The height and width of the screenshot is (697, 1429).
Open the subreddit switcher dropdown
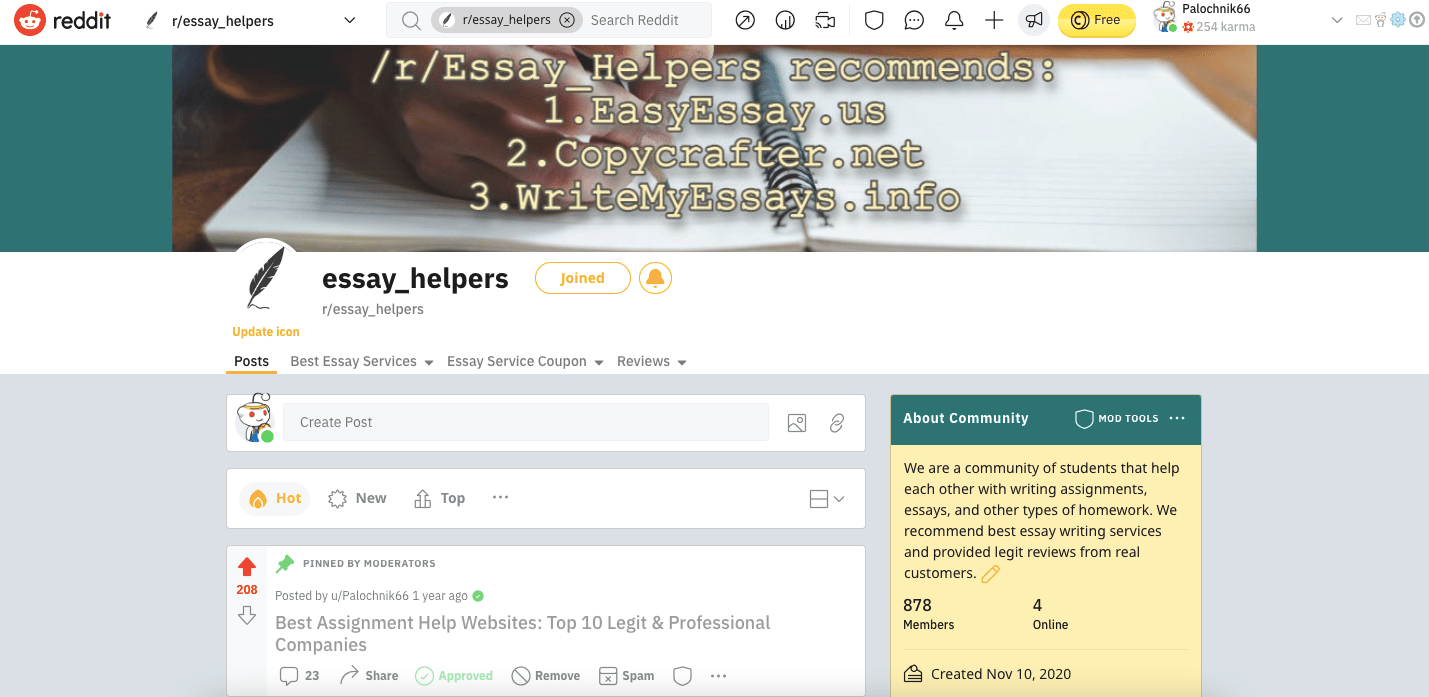pyautogui.click(x=348, y=19)
